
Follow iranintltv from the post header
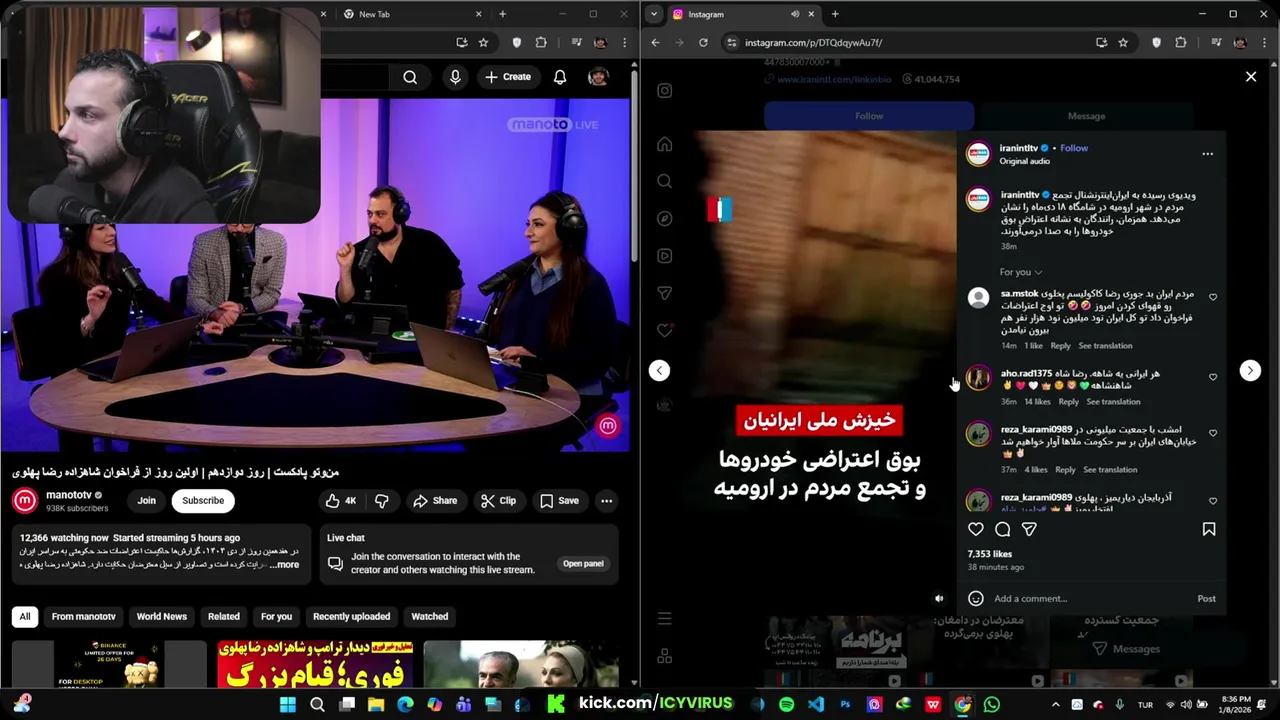[1074, 148]
